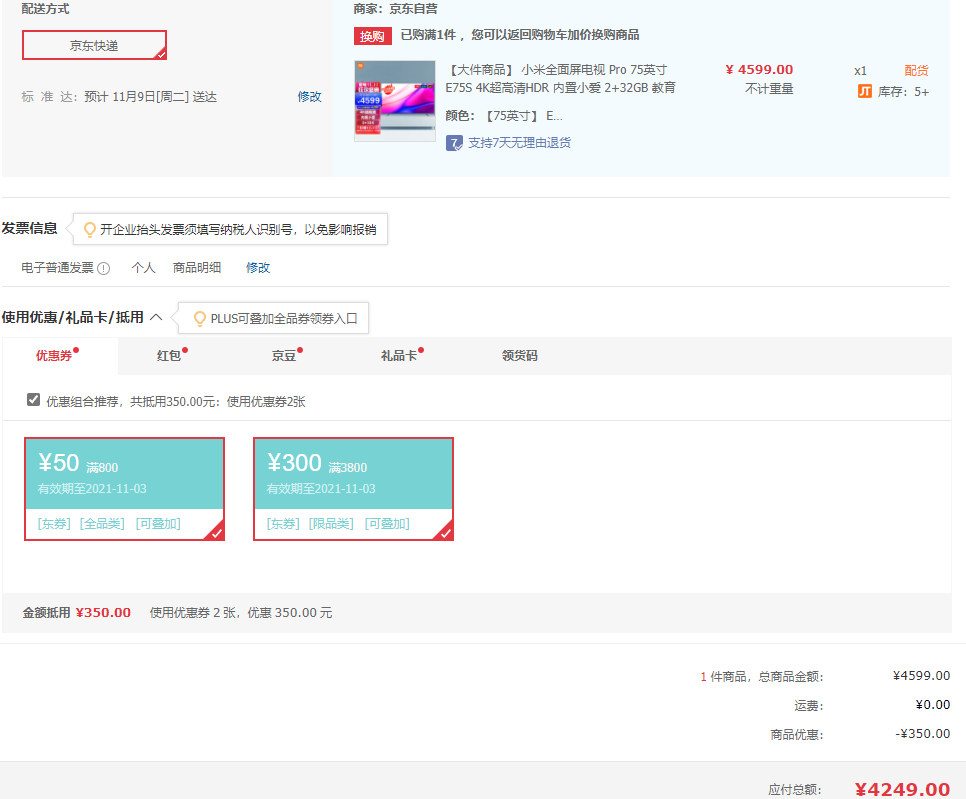Click the red 换购 badge
The image size is (966, 799).
click(372, 36)
